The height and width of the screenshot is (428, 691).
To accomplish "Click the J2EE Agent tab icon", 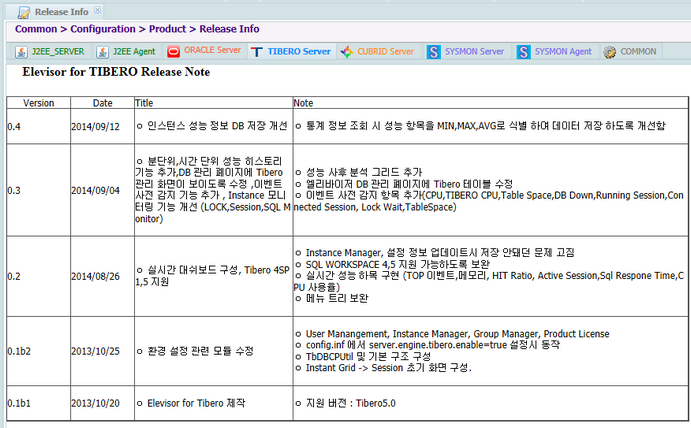I will [103, 52].
